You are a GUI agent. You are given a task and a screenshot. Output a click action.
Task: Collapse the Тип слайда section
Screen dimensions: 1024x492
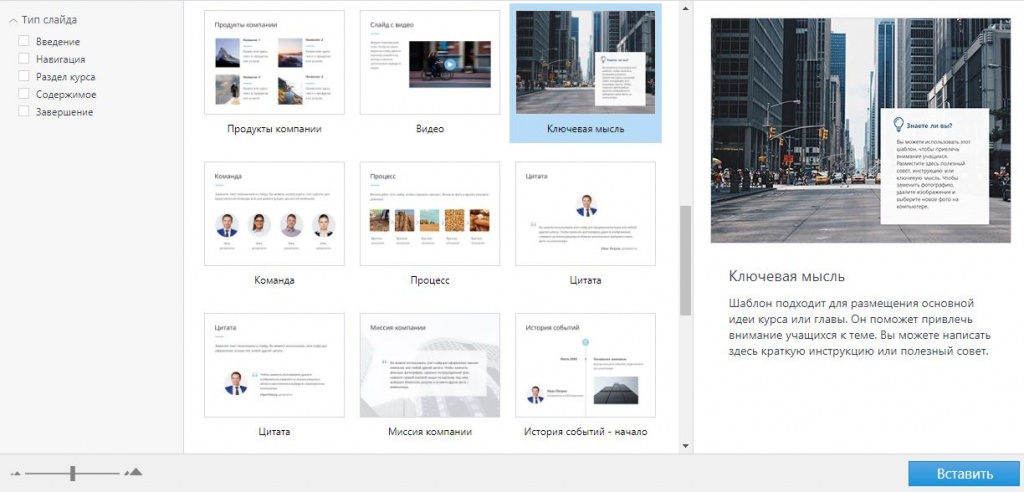click(13, 20)
